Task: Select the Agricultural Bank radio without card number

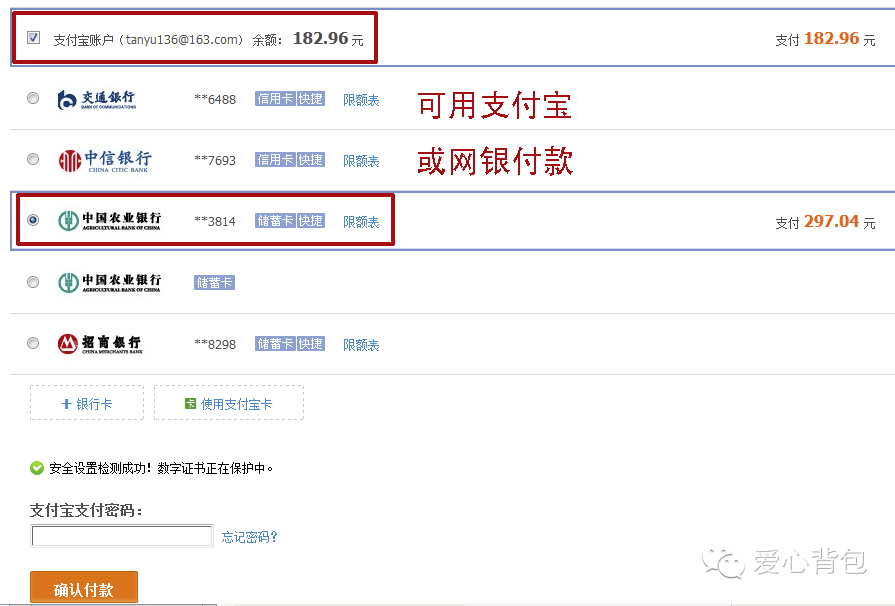Action: (33, 282)
